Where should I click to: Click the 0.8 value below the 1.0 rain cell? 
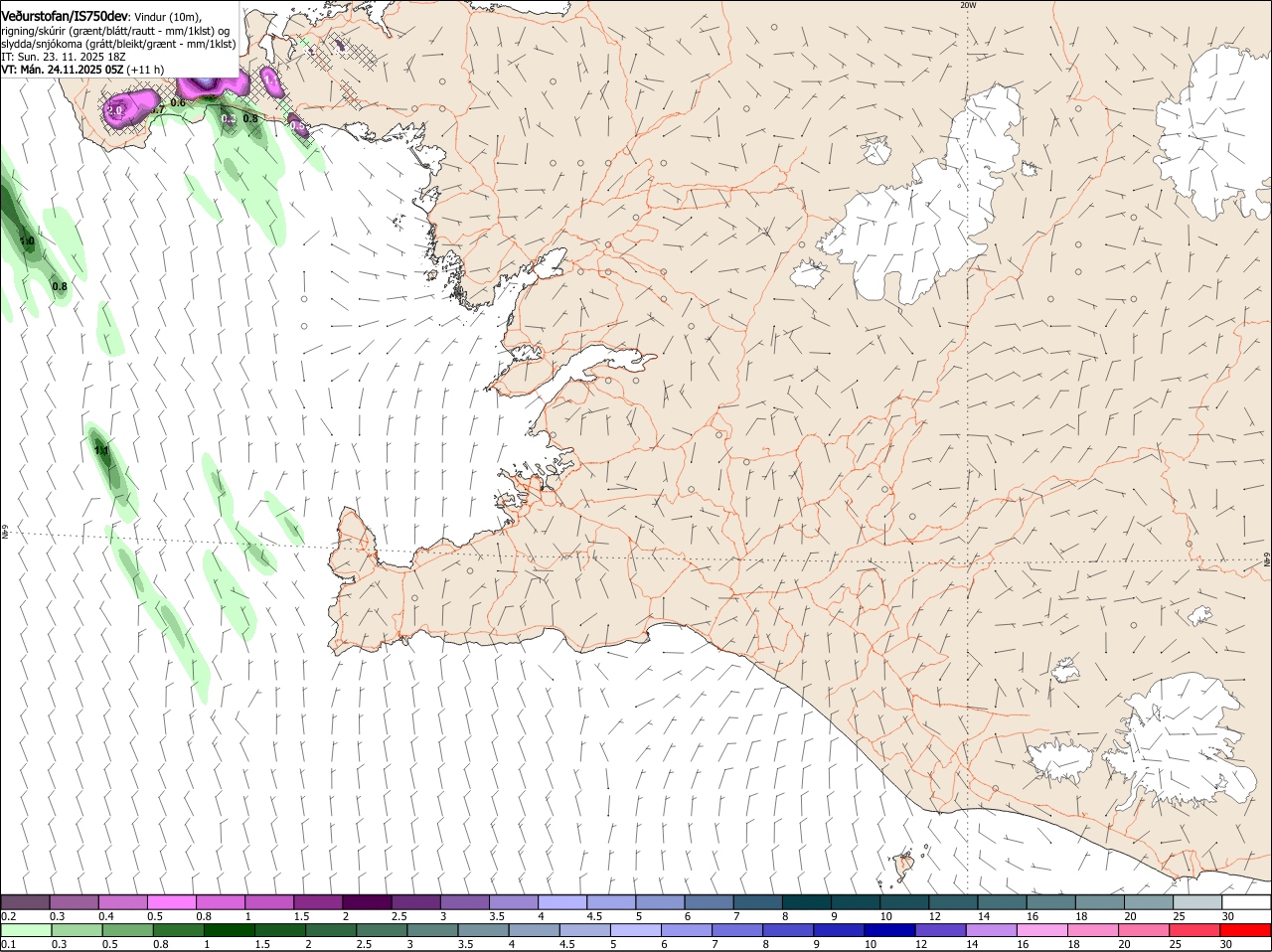pos(60,286)
